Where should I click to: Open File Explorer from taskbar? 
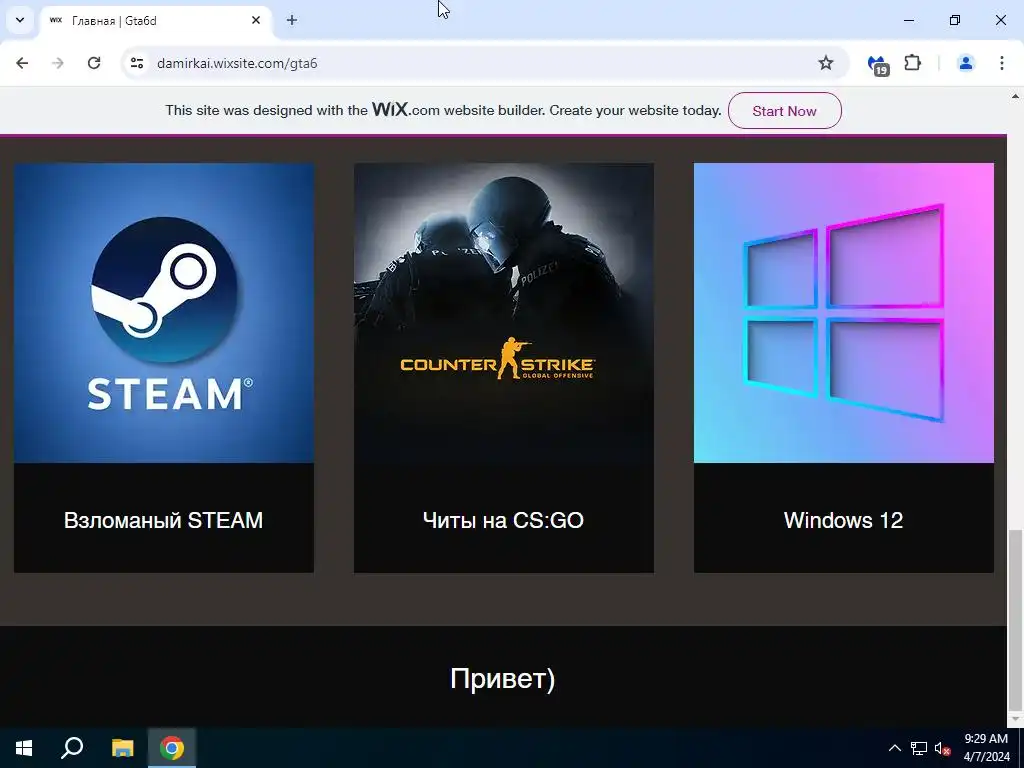pyautogui.click(x=122, y=748)
